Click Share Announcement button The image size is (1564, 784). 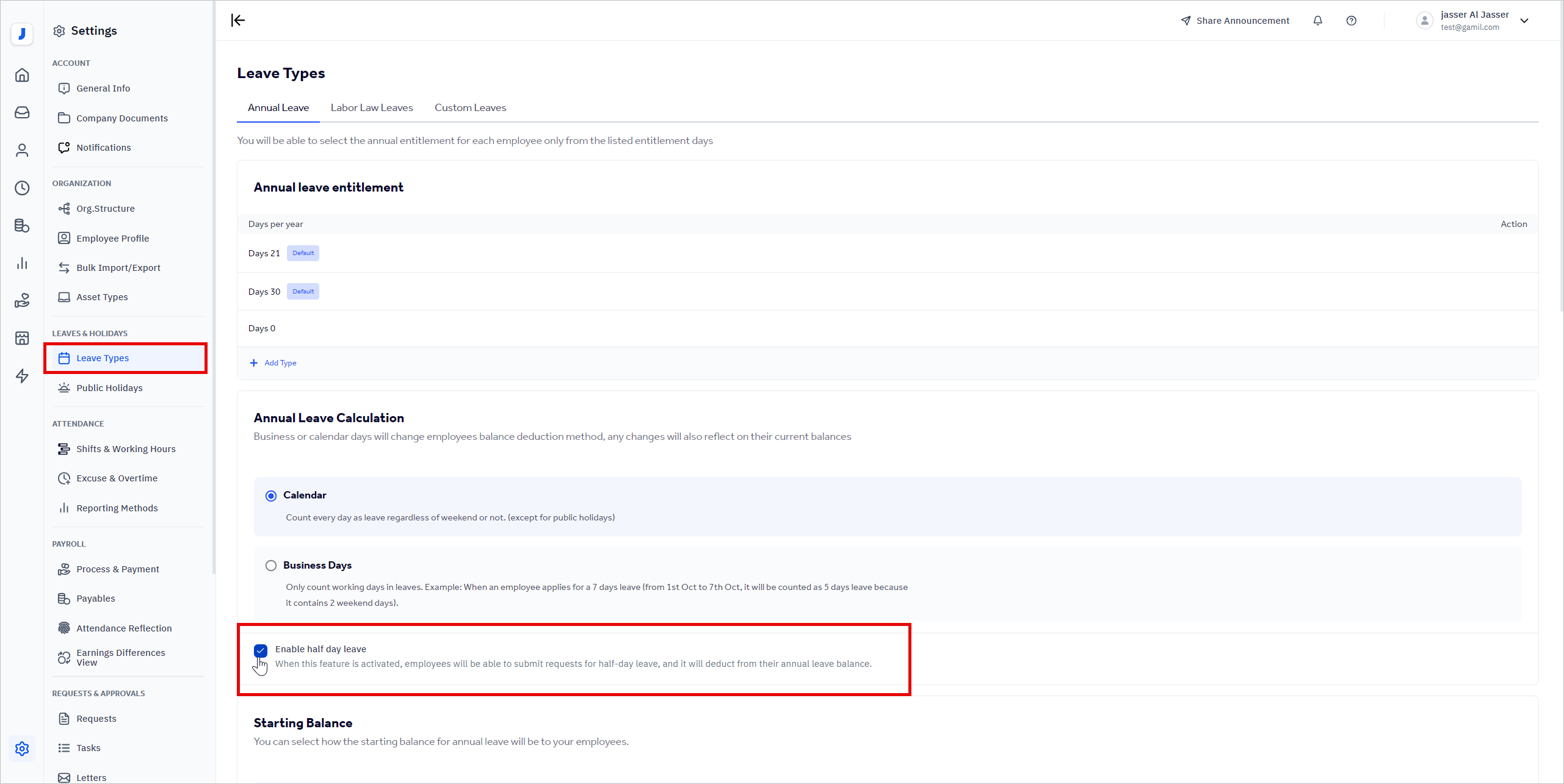(x=1235, y=21)
